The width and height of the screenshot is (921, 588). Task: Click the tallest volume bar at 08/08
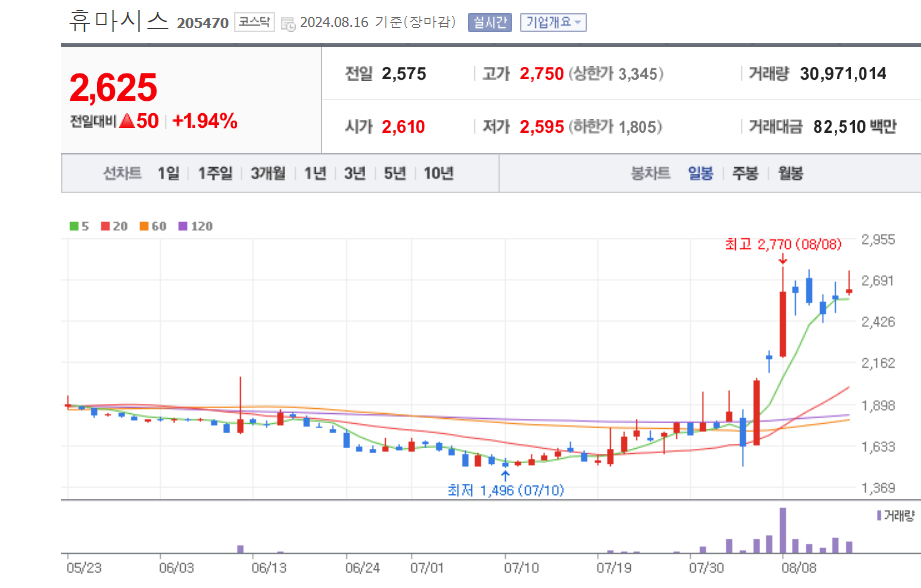[783, 530]
